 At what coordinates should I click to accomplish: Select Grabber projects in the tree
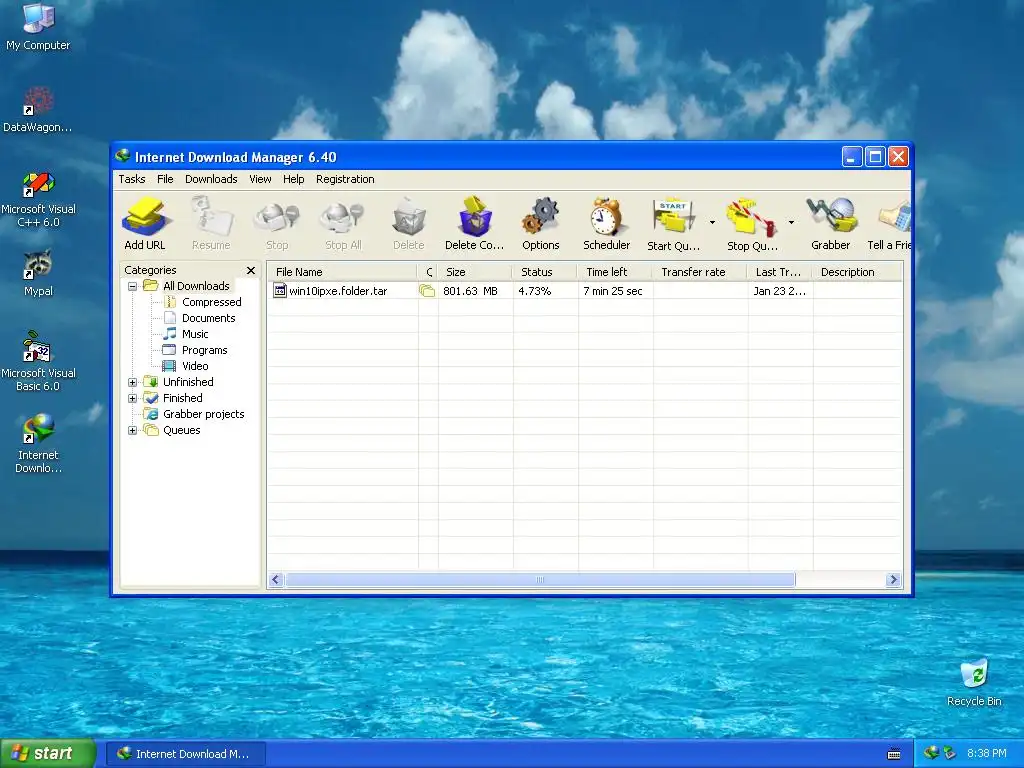(x=203, y=414)
